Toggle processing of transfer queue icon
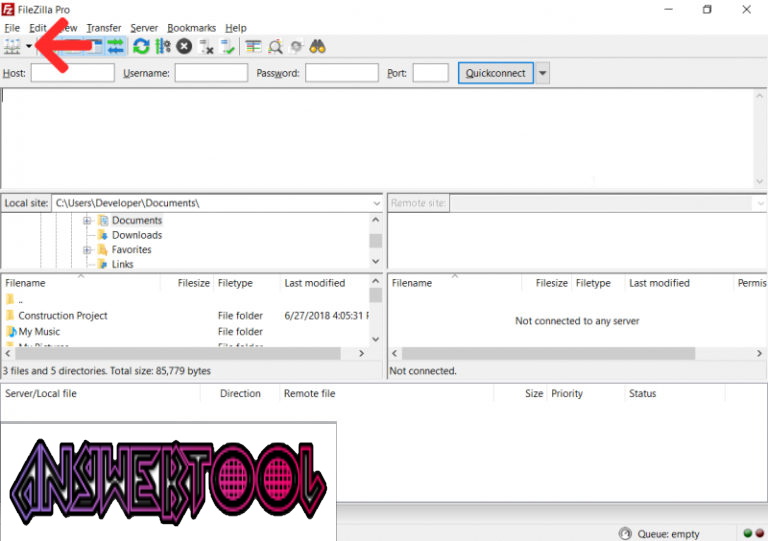Image resolution: width=768 pixels, height=541 pixels. click(x=163, y=47)
